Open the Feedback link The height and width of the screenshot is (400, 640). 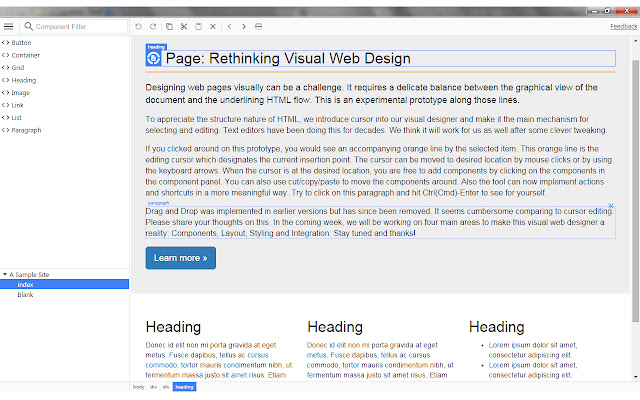tap(623, 26)
